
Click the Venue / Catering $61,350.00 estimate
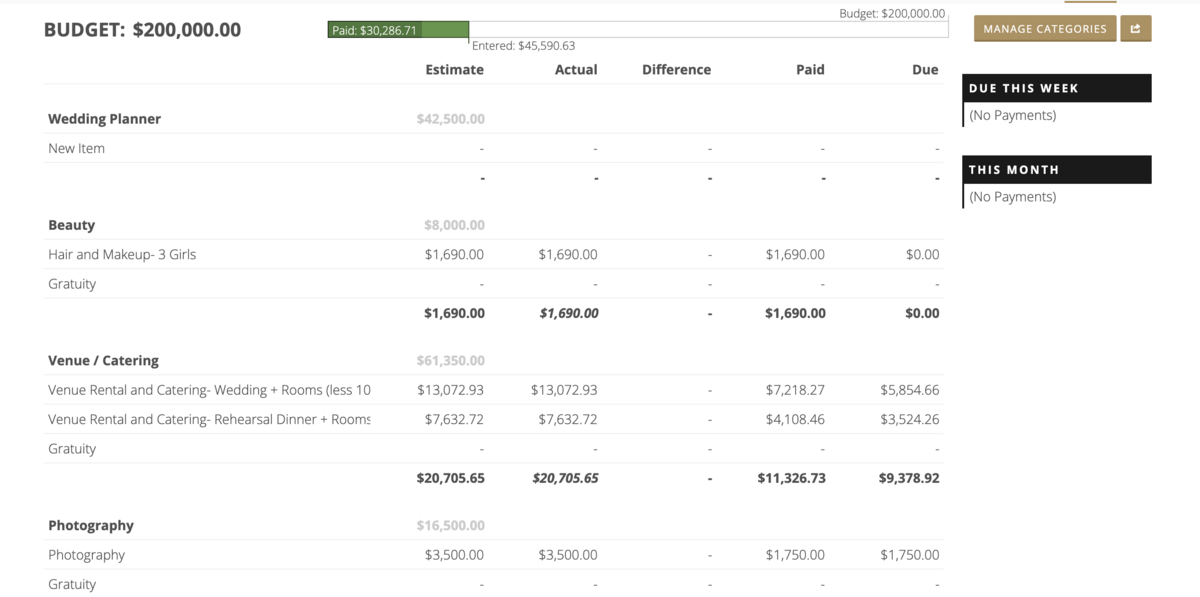click(450, 360)
